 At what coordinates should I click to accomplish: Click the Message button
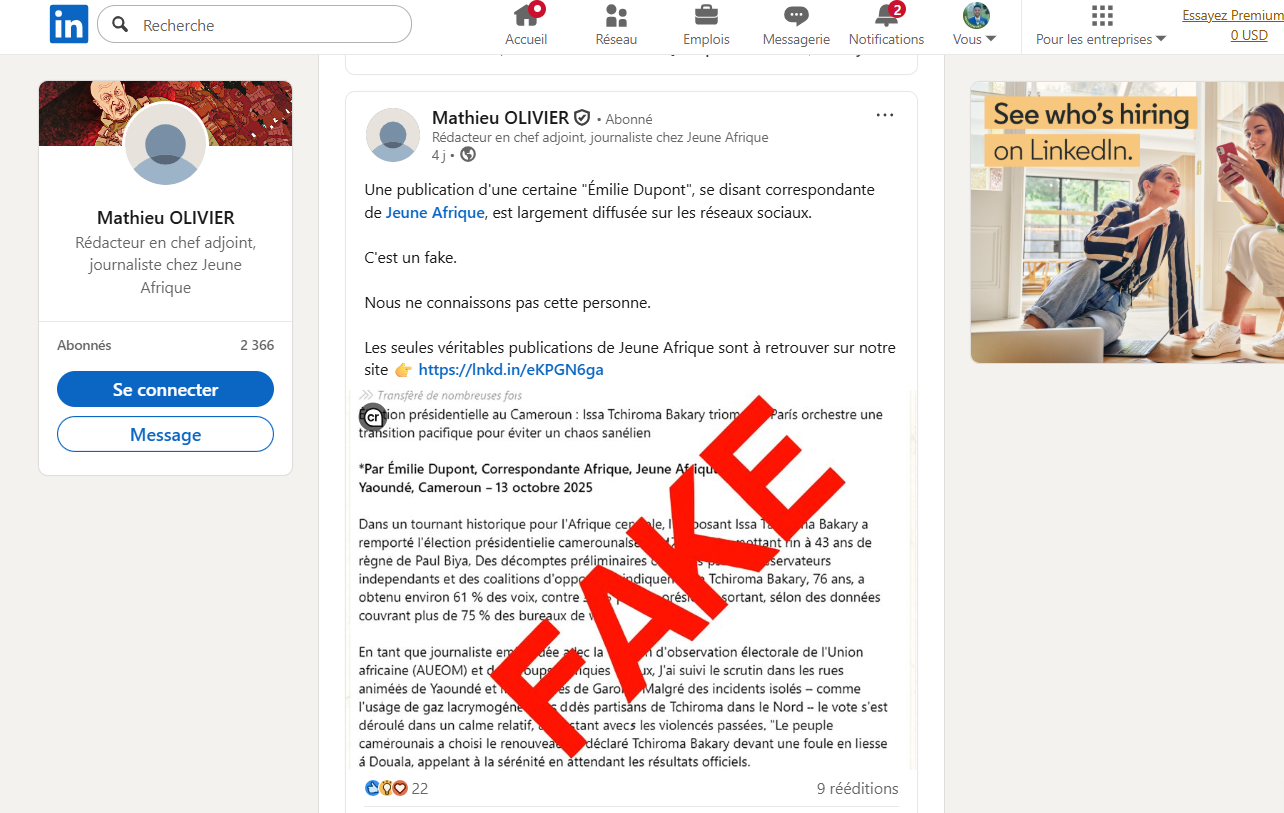[x=165, y=434]
